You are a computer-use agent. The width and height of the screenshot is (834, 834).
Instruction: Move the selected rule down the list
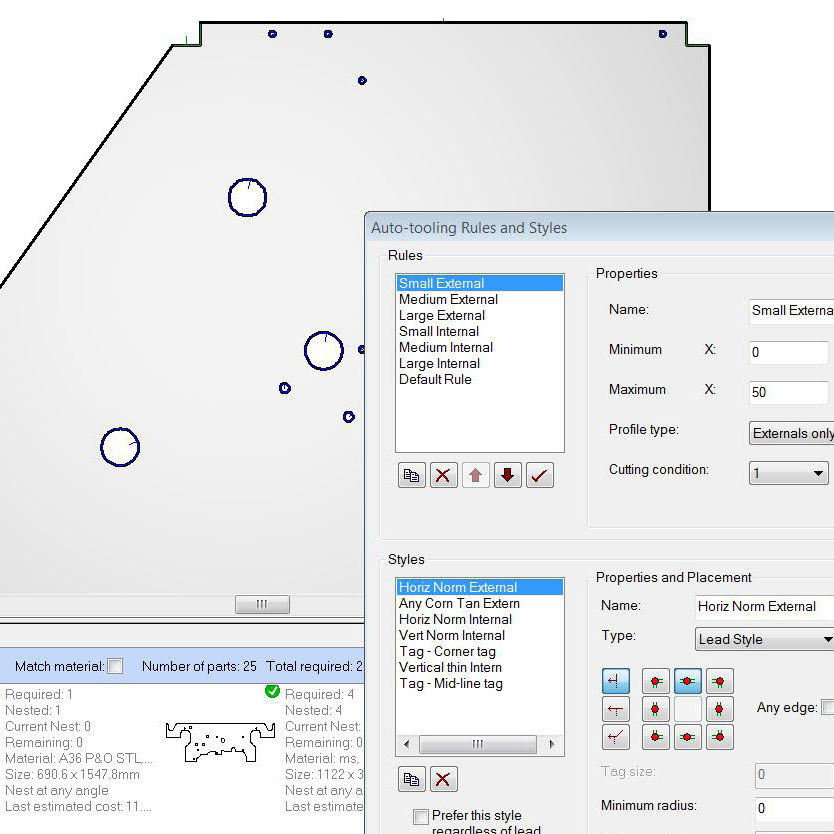point(507,475)
